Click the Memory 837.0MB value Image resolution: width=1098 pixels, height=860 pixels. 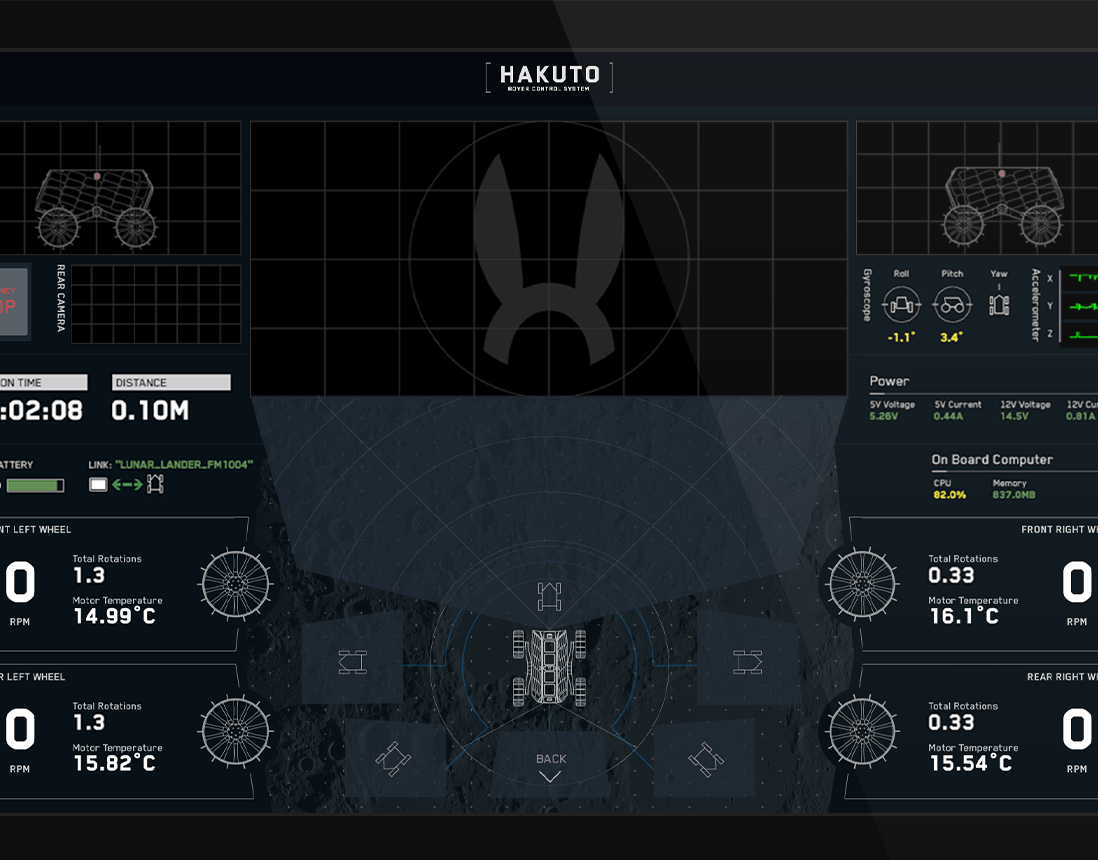1013,494
